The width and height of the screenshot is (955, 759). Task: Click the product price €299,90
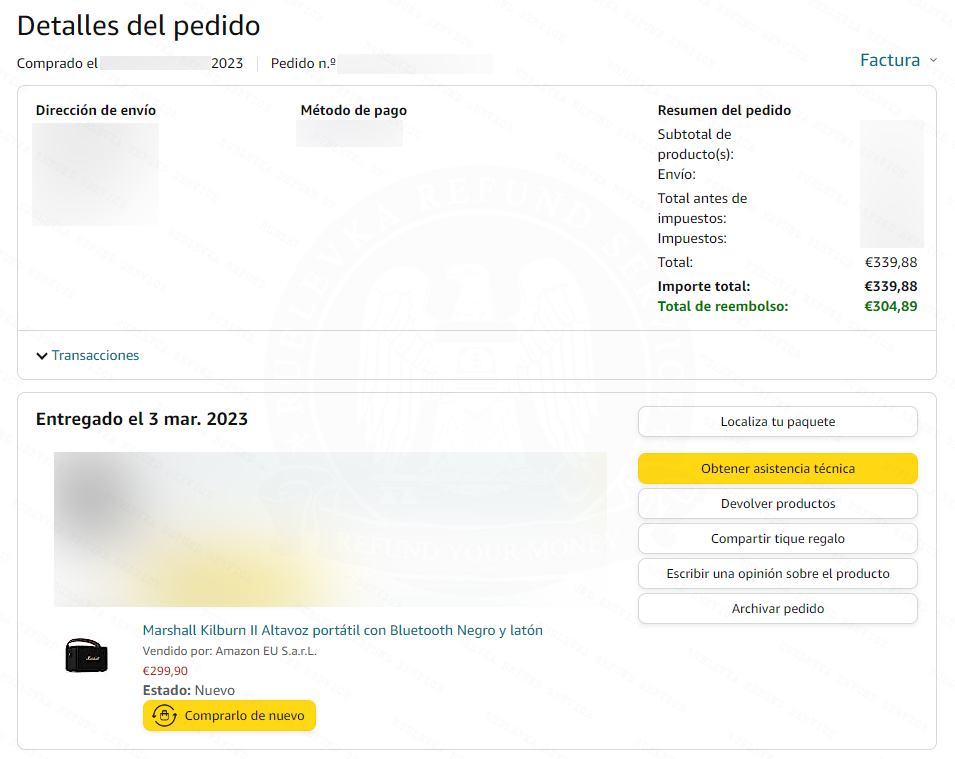pos(165,671)
